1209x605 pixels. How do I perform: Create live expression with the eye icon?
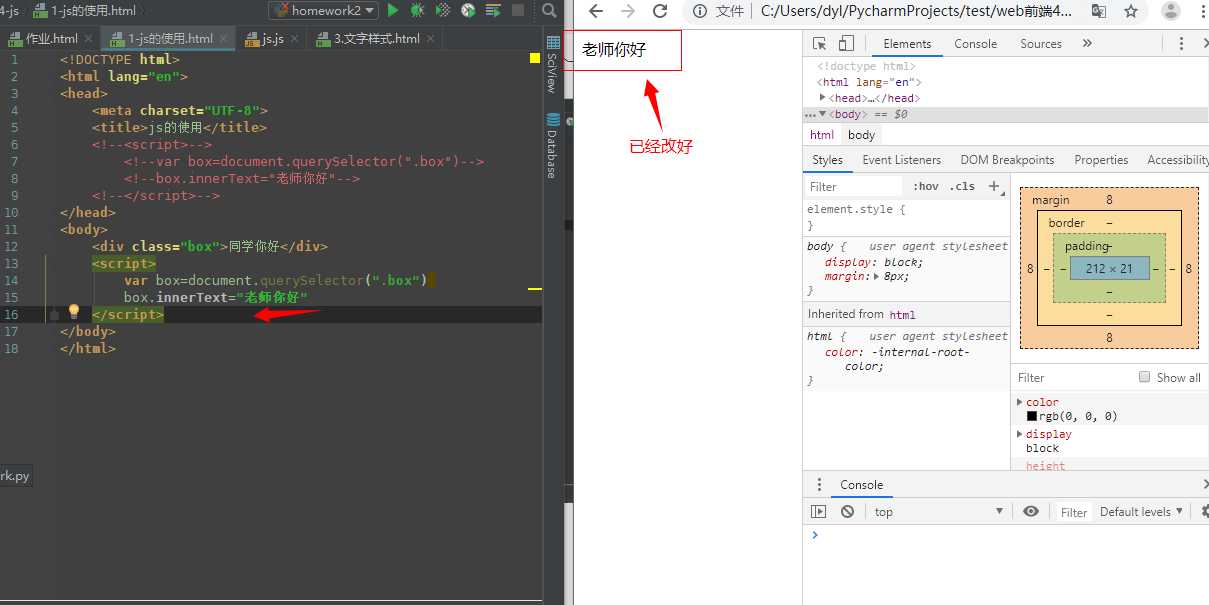coord(1031,511)
